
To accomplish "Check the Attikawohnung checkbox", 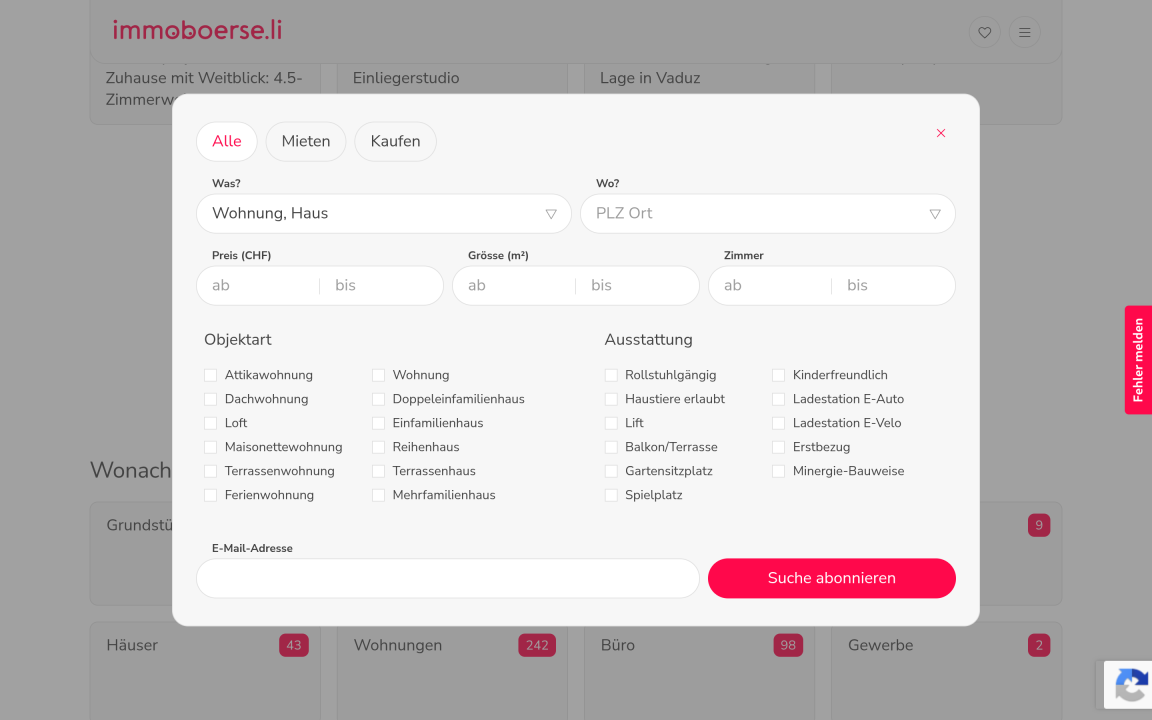I will pos(211,375).
